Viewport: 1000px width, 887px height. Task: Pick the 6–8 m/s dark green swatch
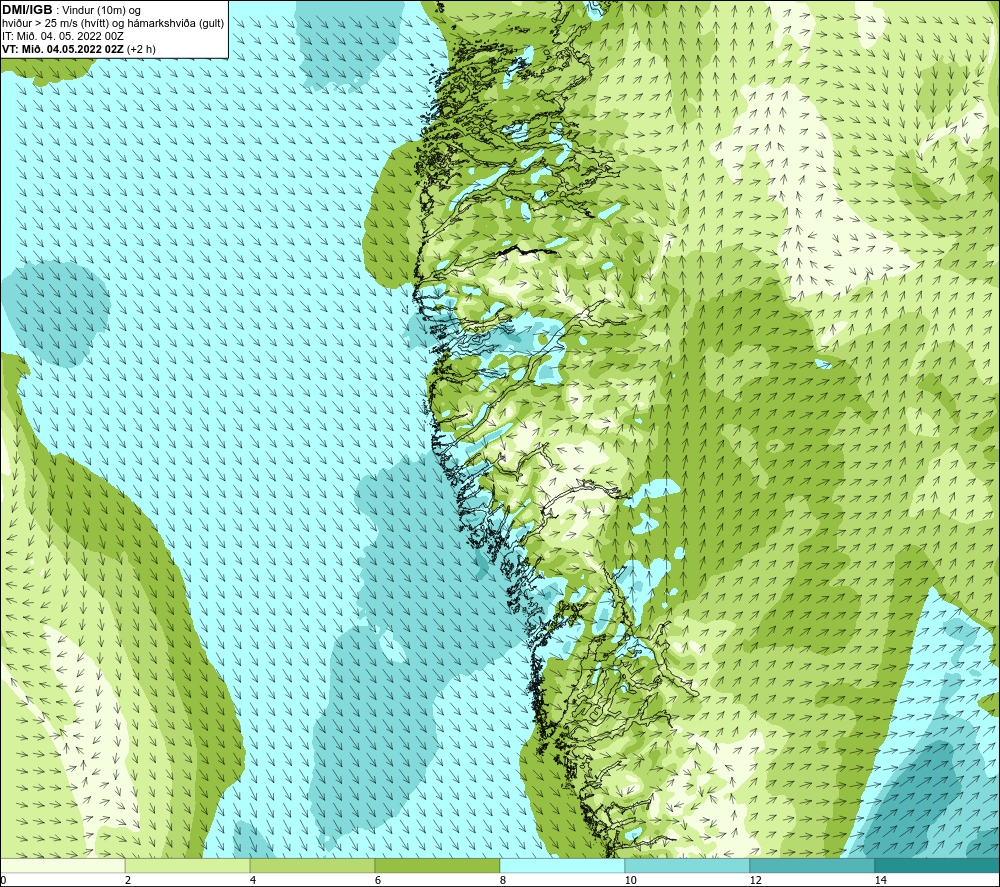[x=438, y=865]
